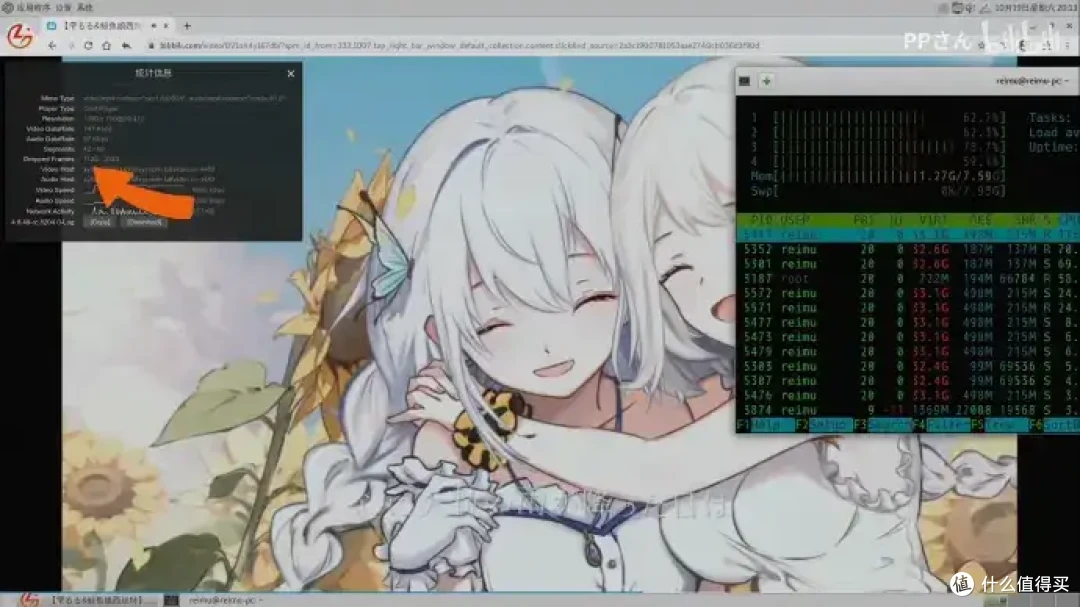Select the Video DataRate row label
Image resolution: width=1080 pixels, height=607 pixels.
(50, 129)
